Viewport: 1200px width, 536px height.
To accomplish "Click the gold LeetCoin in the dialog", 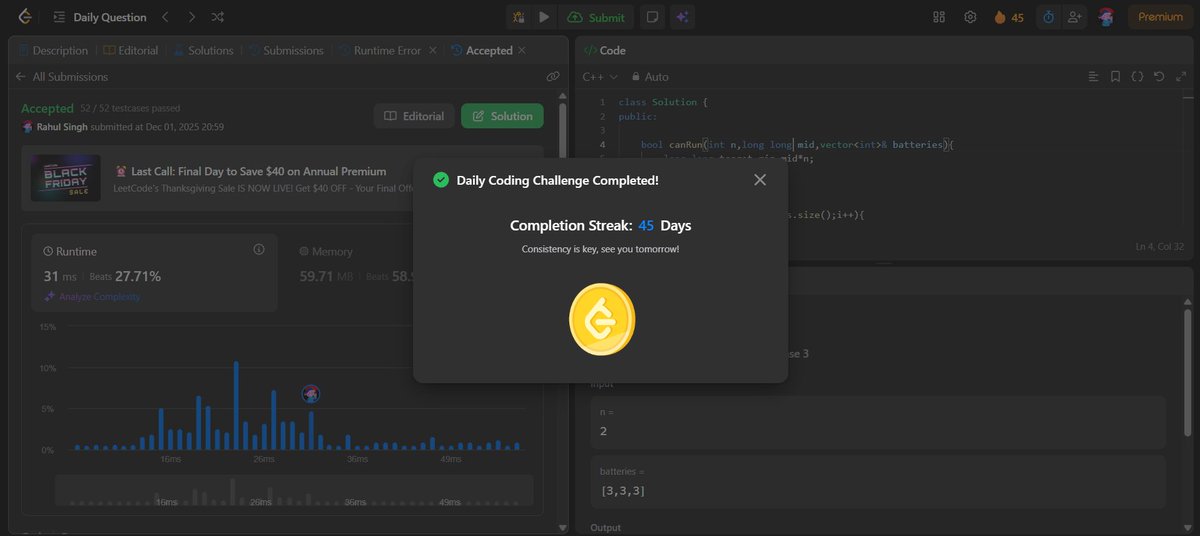I will pos(602,319).
